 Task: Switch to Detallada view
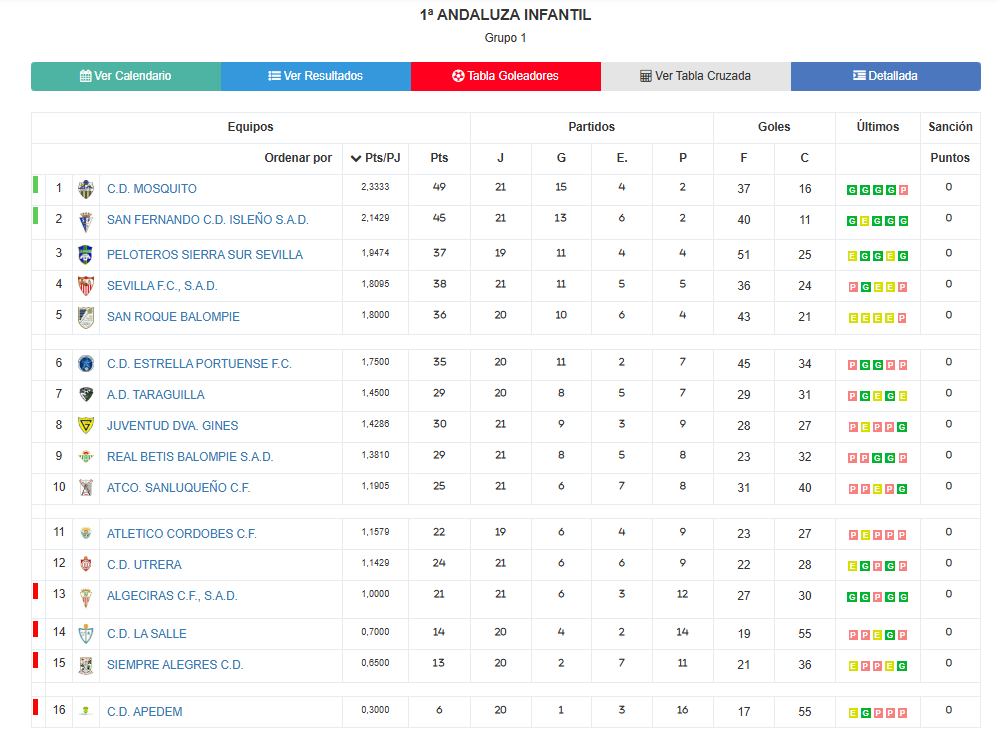(886, 76)
